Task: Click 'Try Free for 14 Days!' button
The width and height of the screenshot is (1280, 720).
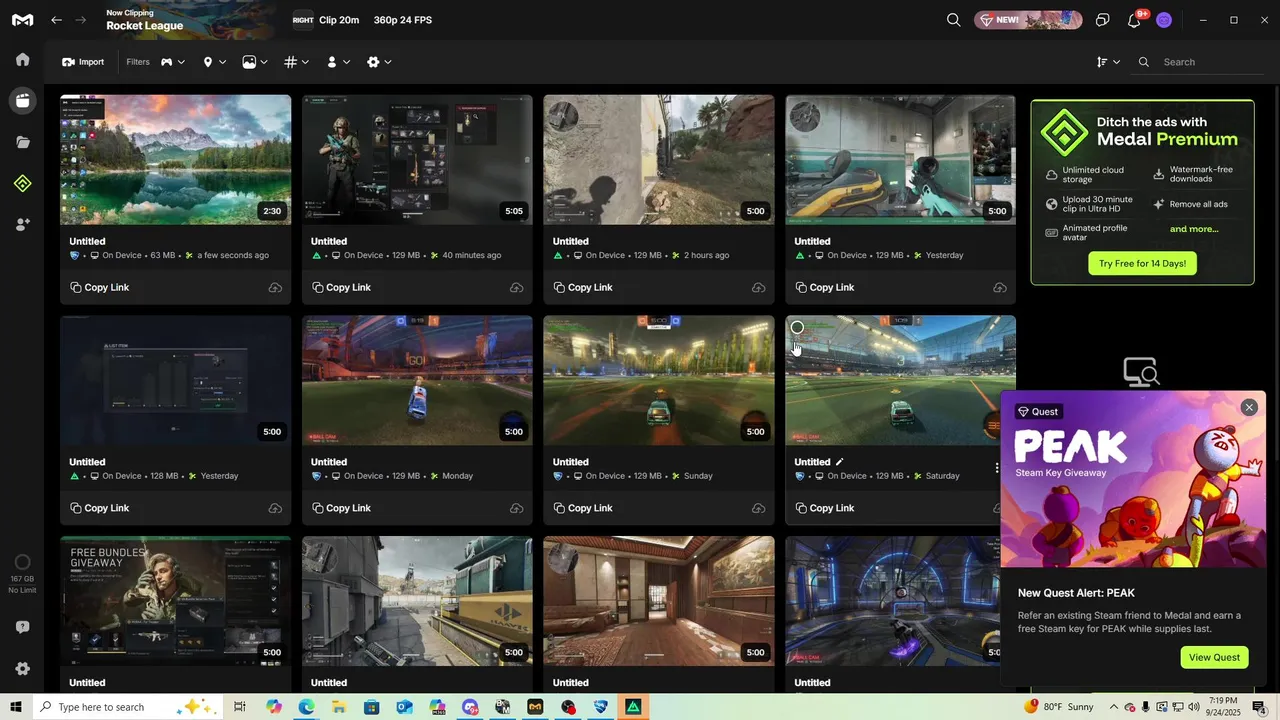Action: (1142, 264)
